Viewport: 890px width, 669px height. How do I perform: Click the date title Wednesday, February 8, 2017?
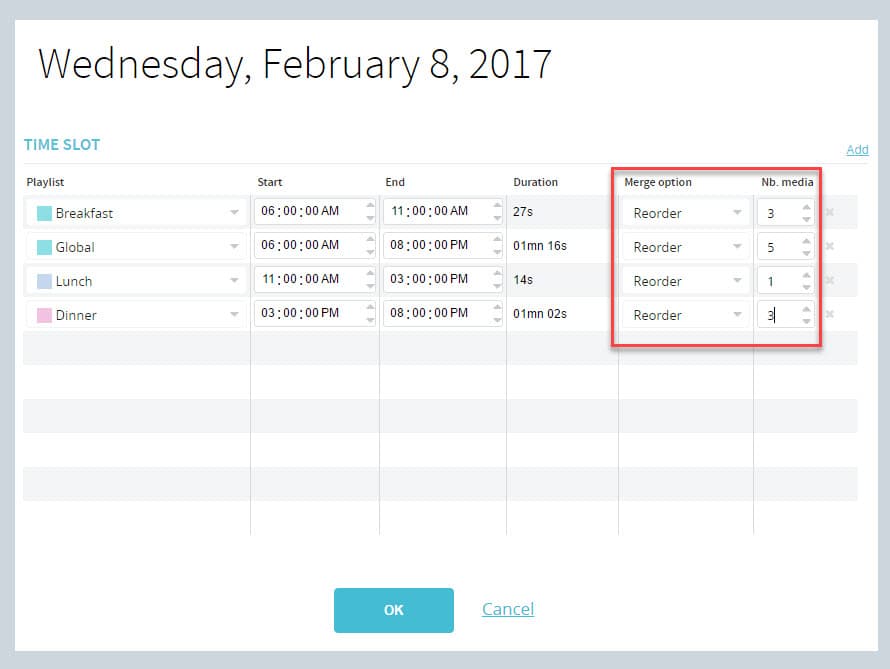click(295, 64)
